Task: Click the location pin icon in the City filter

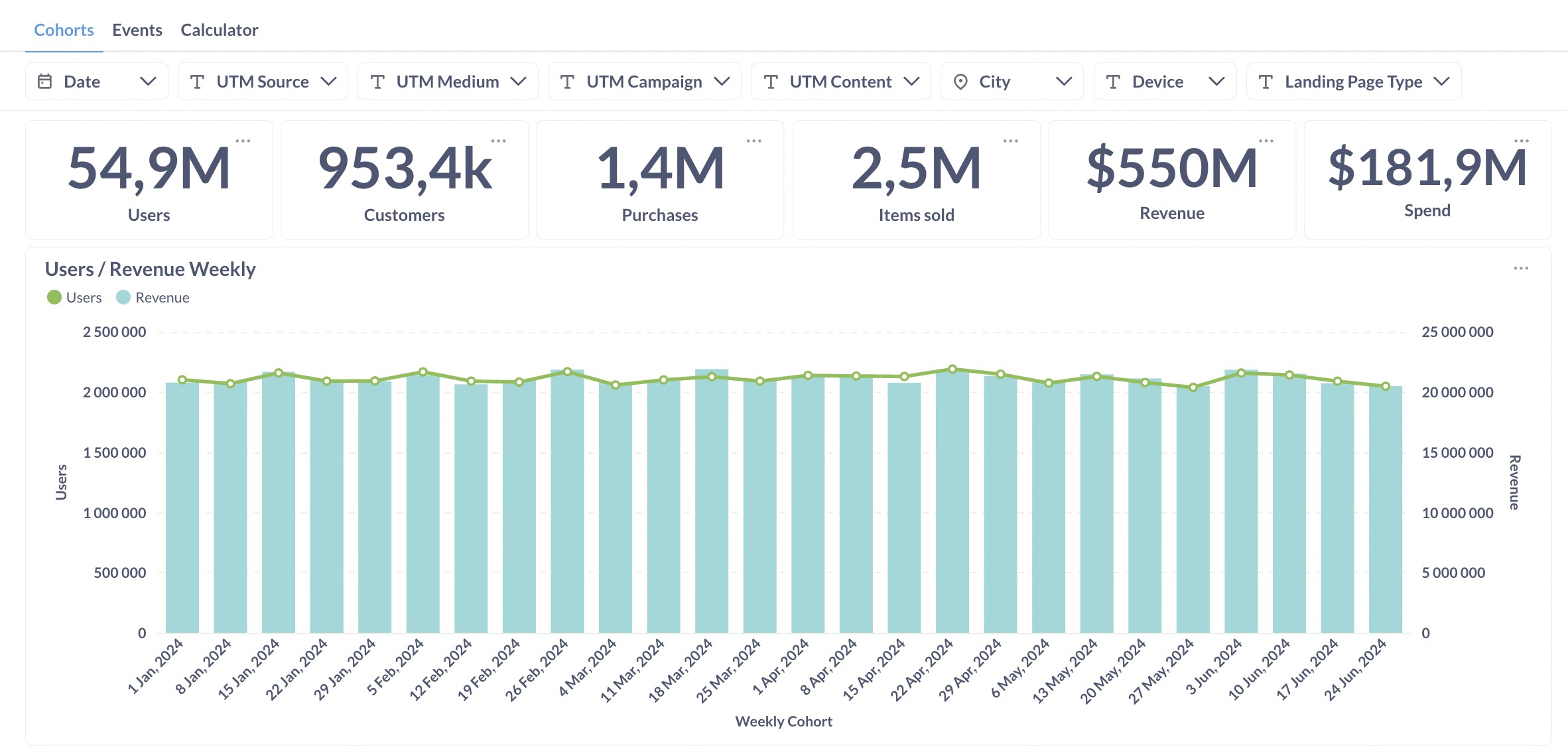Action: click(x=960, y=81)
